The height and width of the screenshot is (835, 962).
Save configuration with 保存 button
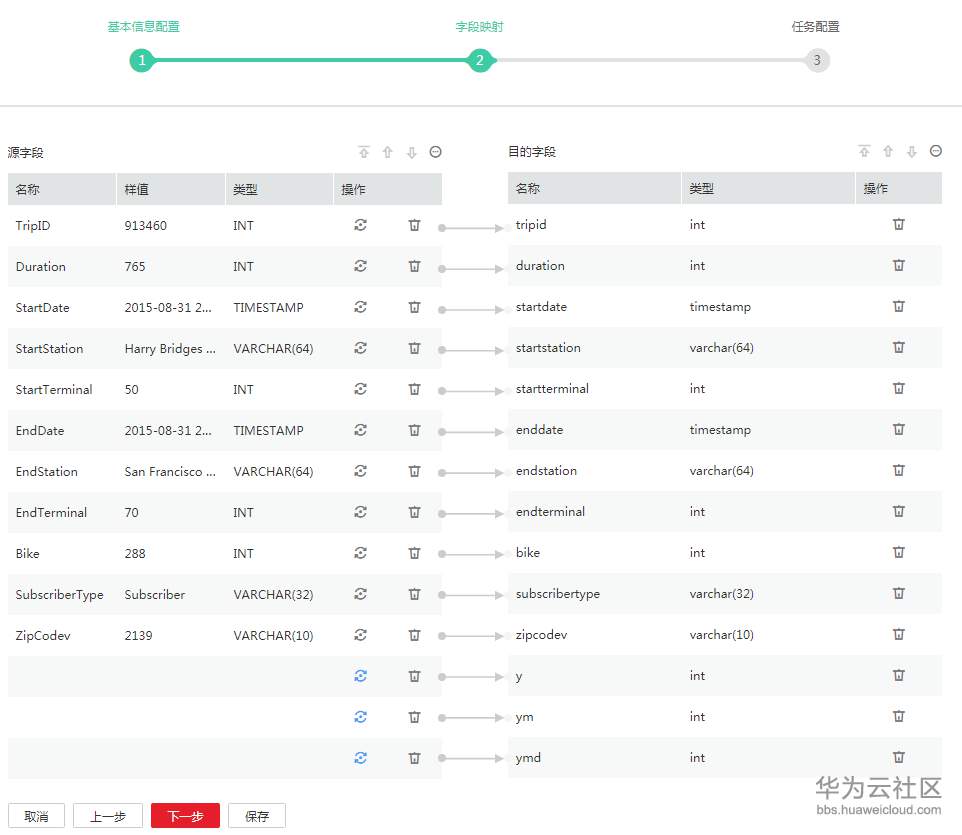click(x=257, y=816)
